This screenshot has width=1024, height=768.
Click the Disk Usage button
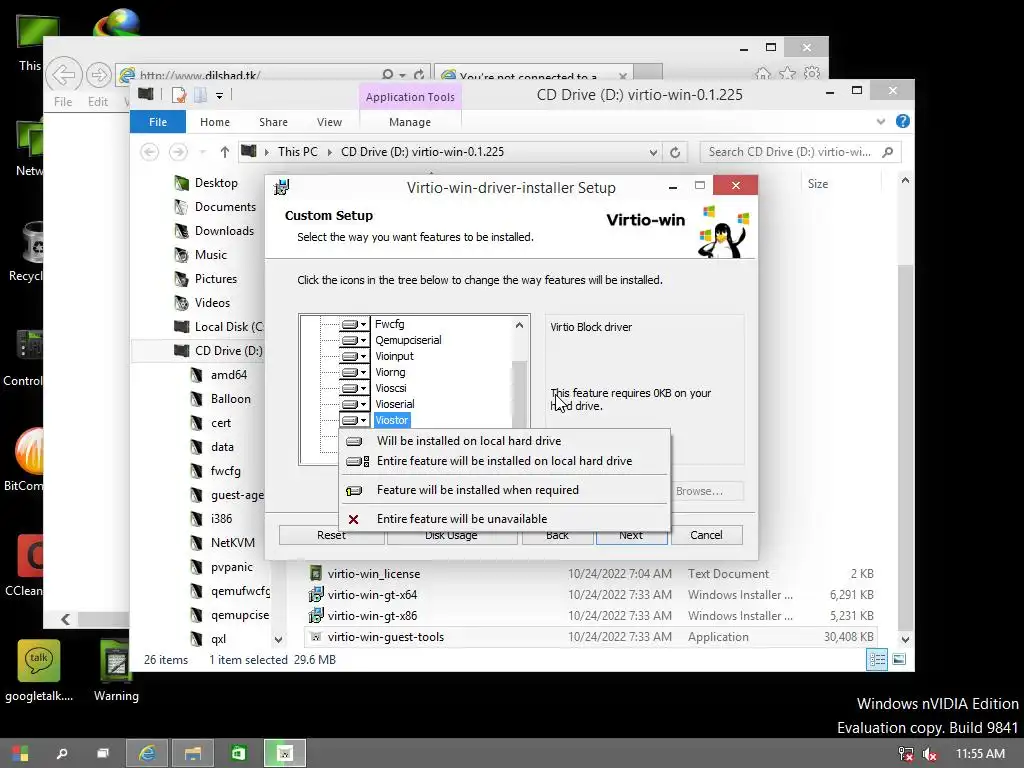coord(451,536)
